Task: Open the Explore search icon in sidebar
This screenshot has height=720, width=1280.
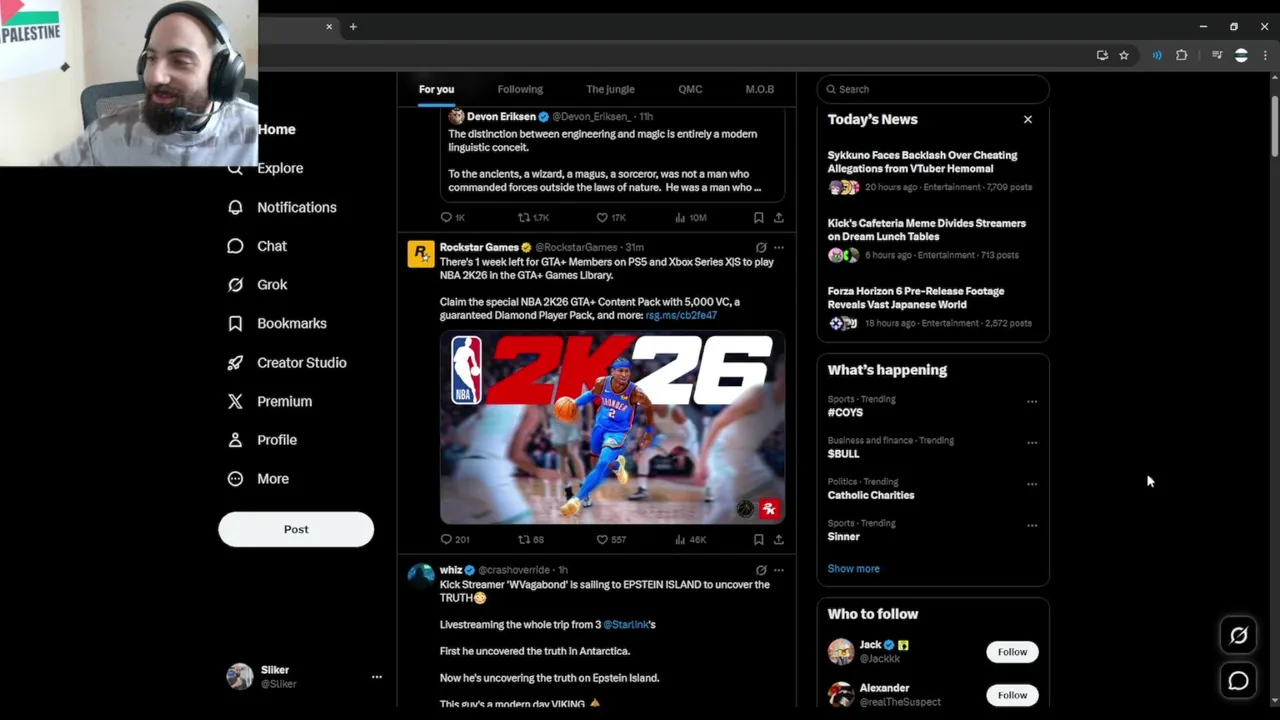Action: pos(235,168)
